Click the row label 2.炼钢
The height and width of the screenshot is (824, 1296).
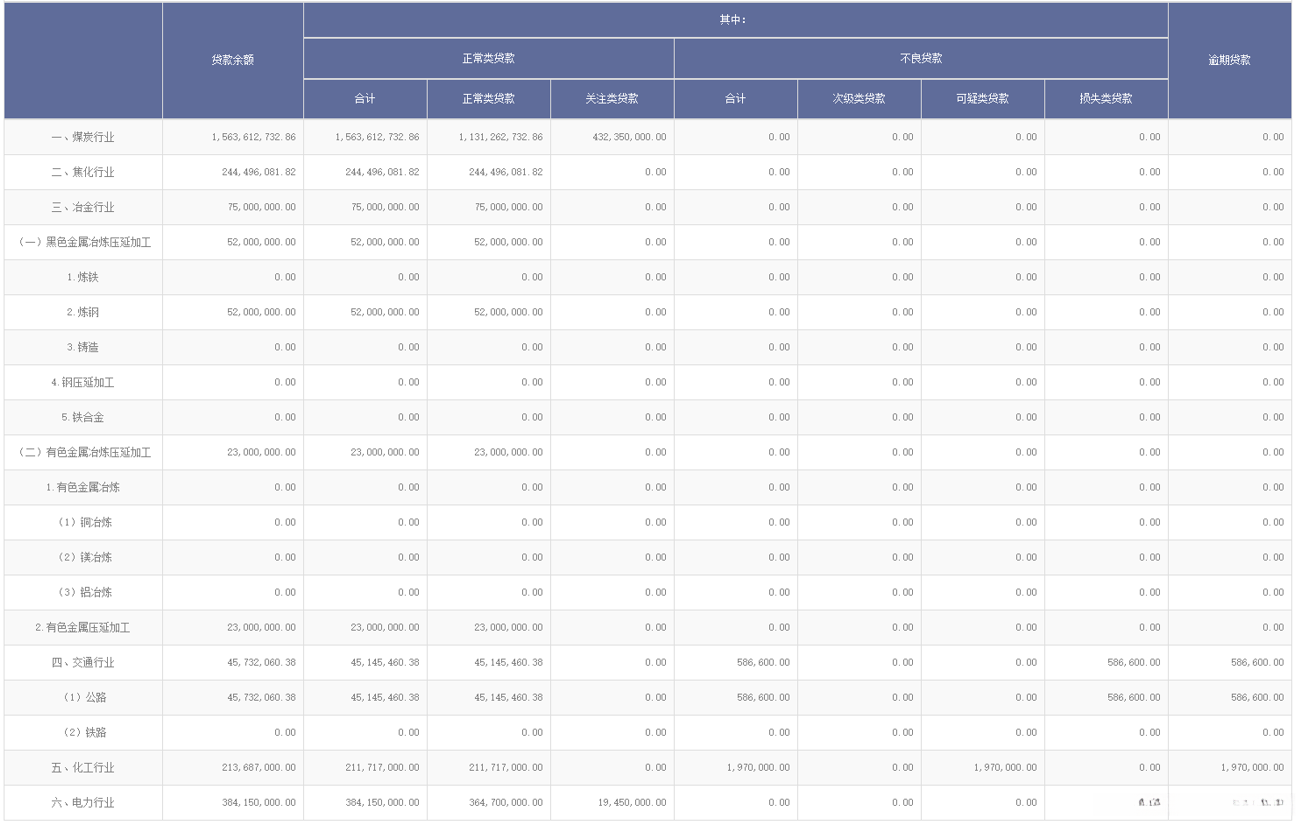pos(83,312)
